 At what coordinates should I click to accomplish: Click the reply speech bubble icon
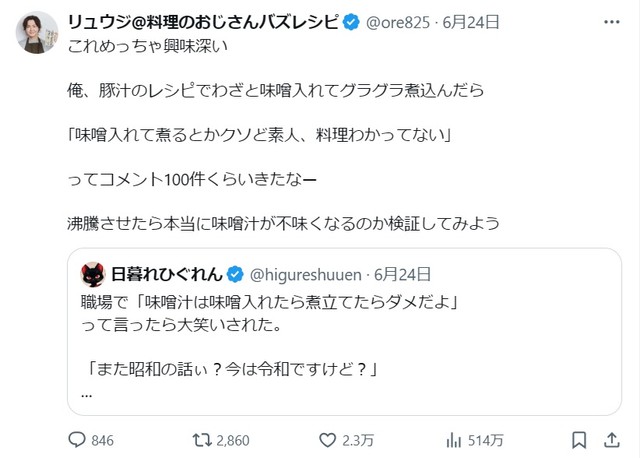[x=79, y=439]
